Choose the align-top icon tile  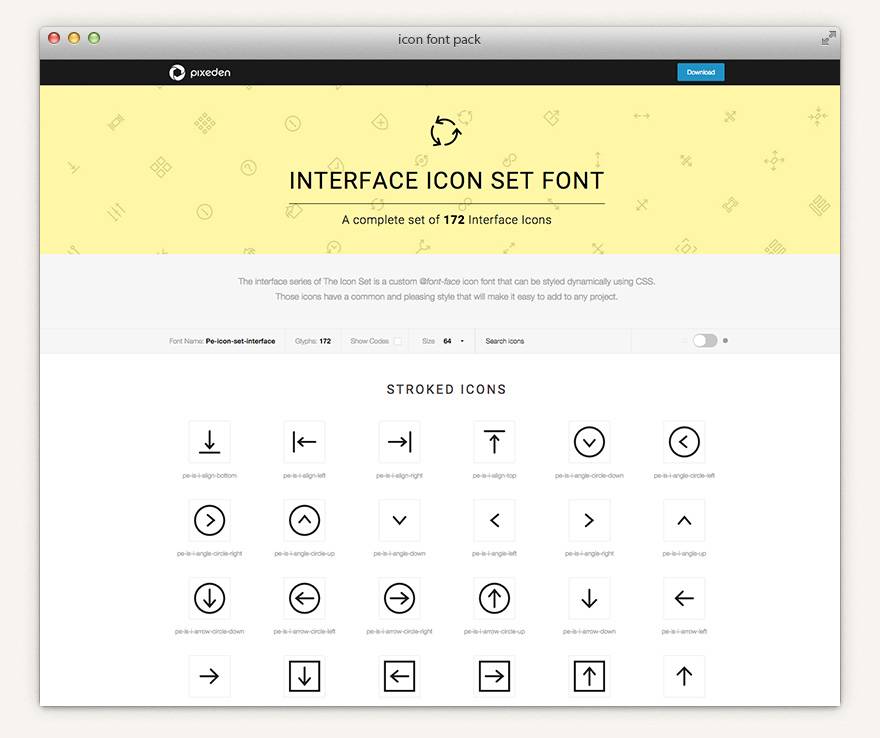point(494,442)
